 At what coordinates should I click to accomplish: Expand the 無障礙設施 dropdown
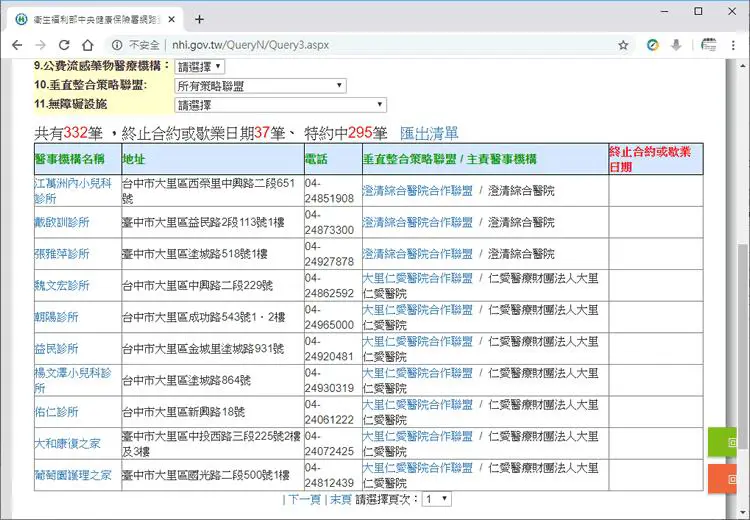pyautogui.click(x=280, y=105)
